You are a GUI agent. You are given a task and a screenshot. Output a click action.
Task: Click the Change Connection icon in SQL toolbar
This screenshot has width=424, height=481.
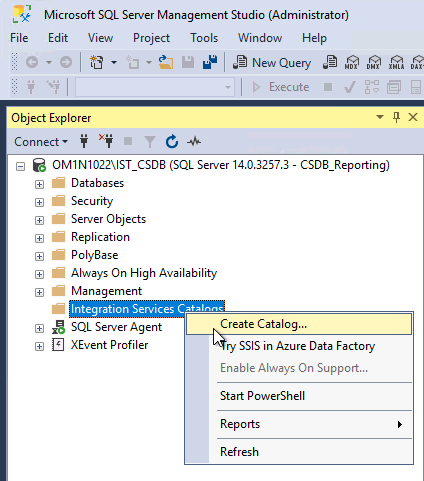click(53, 87)
